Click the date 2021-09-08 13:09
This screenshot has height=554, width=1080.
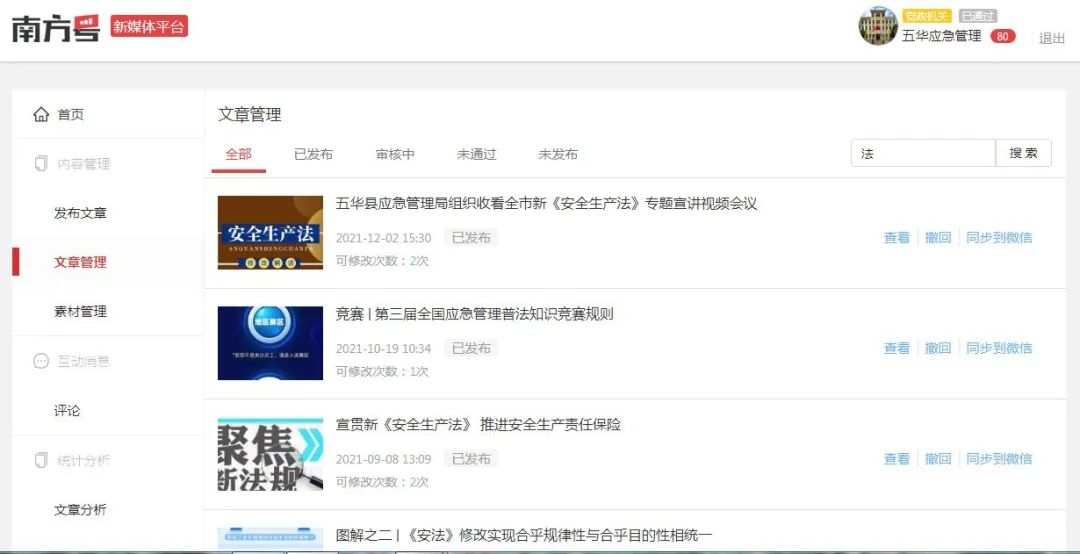click(383, 460)
